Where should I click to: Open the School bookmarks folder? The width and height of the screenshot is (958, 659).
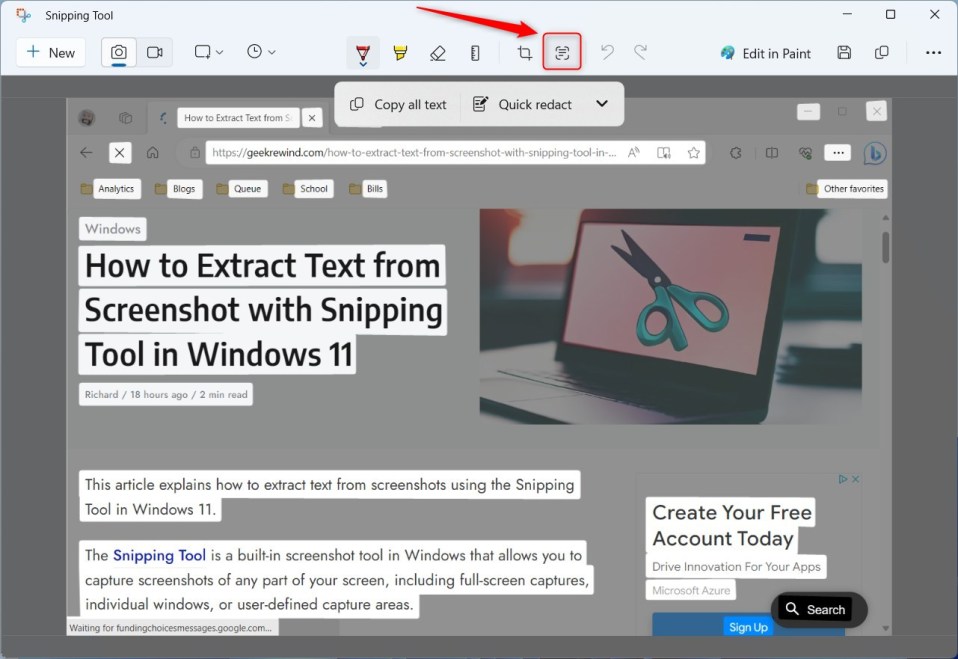[307, 189]
